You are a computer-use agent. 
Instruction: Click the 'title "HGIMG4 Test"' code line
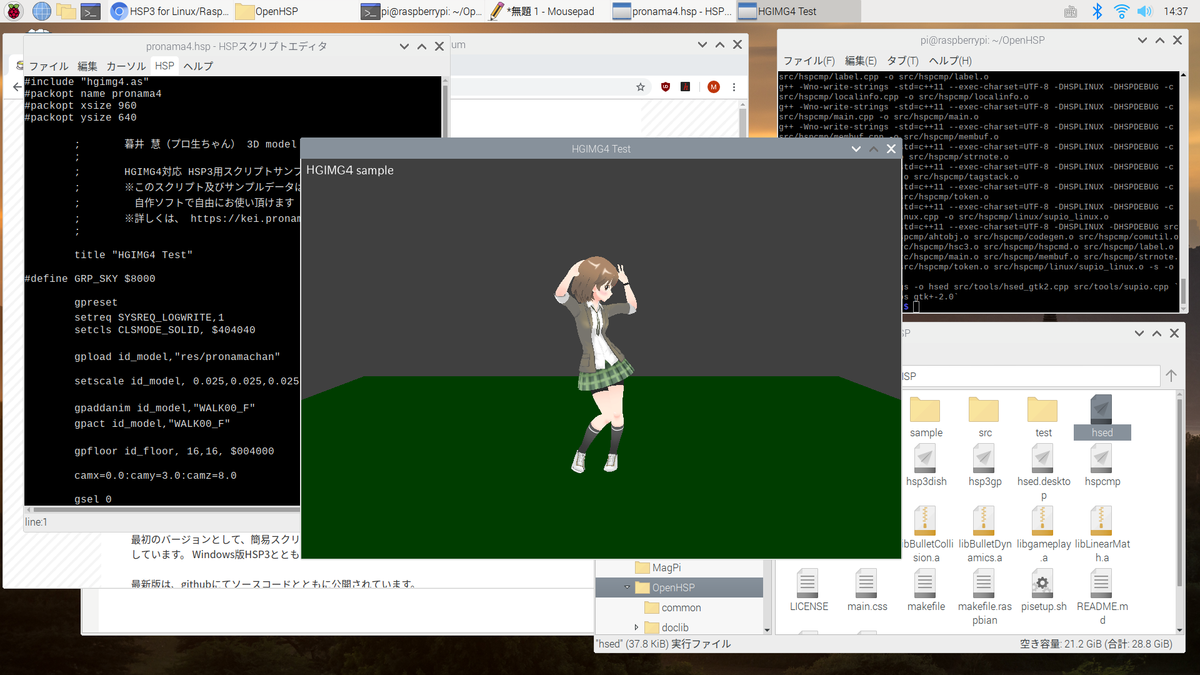pos(133,255)
